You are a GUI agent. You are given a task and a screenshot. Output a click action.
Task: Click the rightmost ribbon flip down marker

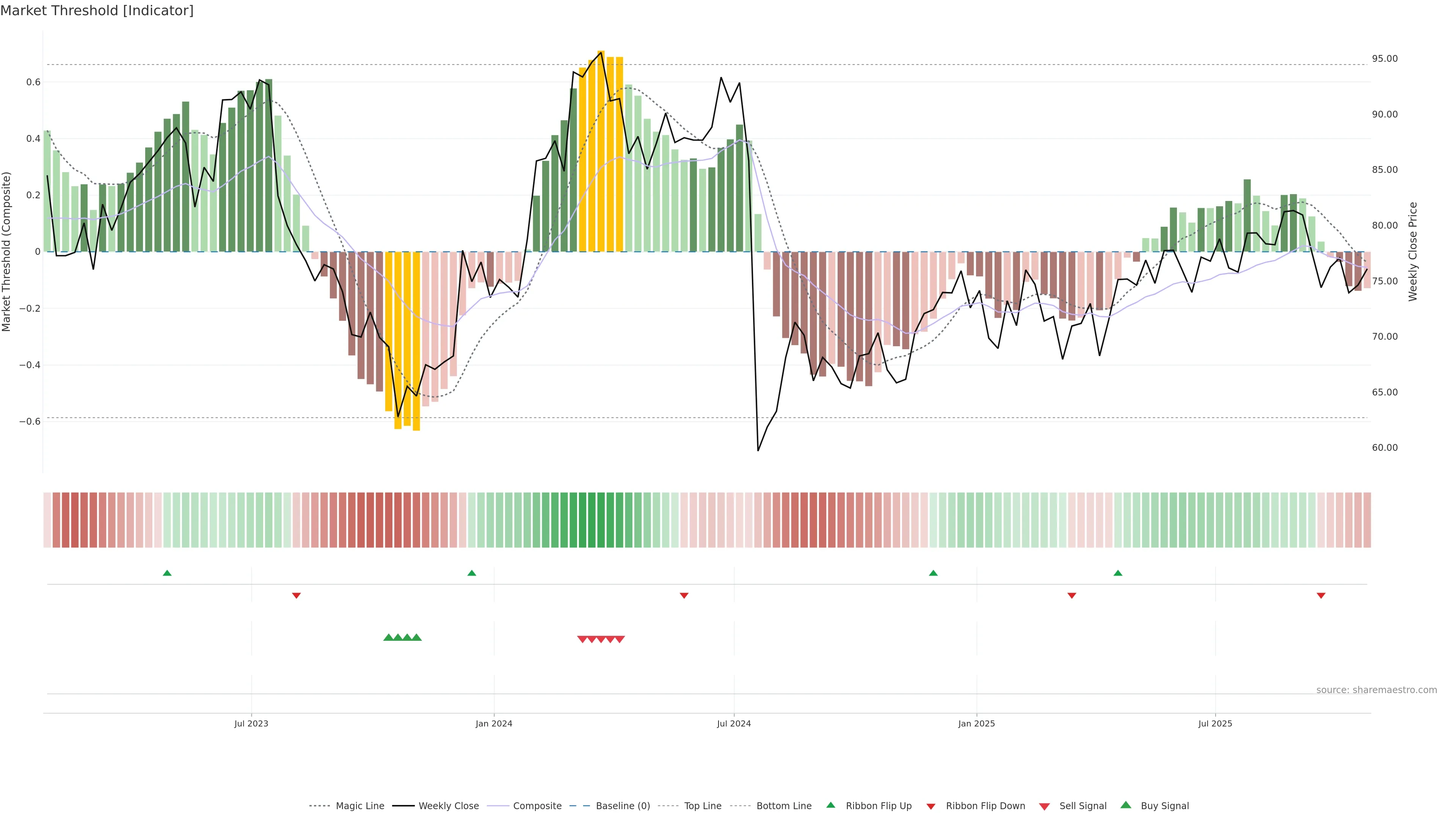pos(1321,595)
